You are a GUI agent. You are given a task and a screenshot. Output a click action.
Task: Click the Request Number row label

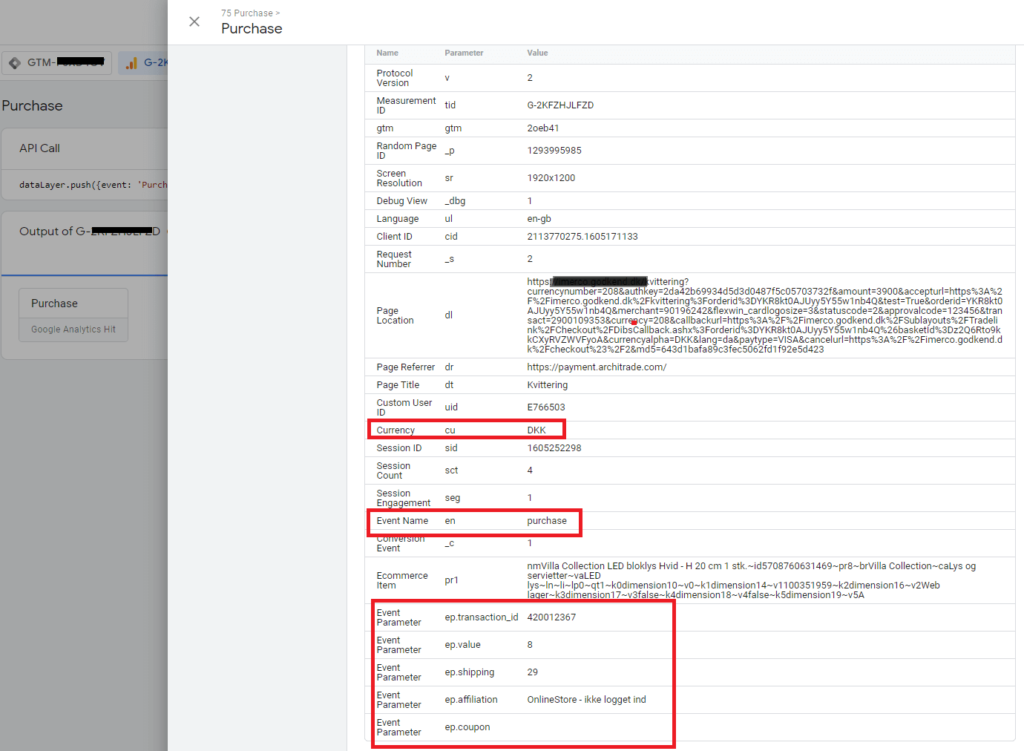pos(394,259)
